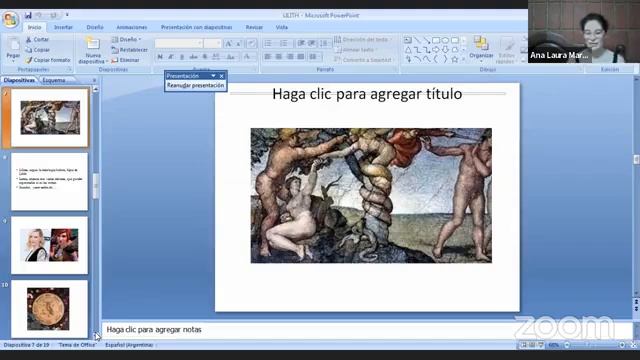The image size is (640, 360).
Task: Select the rectangle shape in Dibujo gallery
Action: tap(436, 40)
